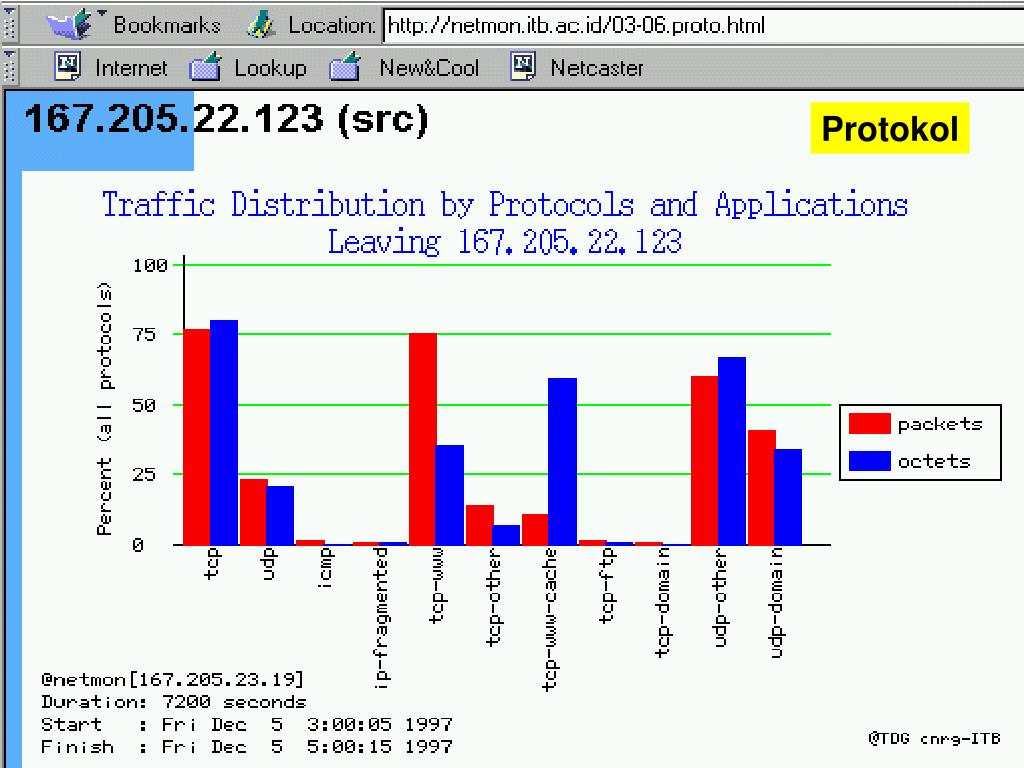Click the @TDG cnrg-ITB credit text
1024x768 pixels.
coord(934,739)
